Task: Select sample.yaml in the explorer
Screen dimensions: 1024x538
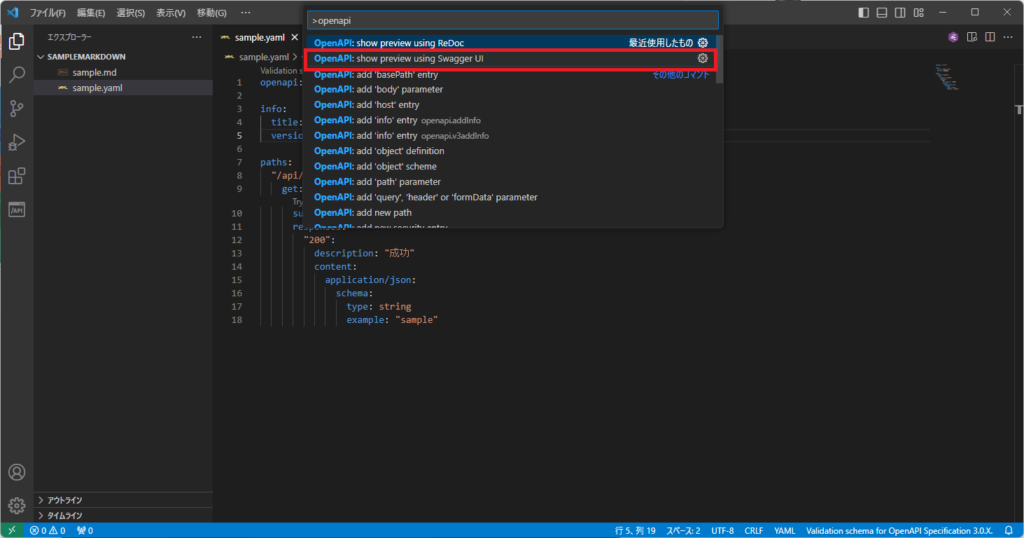Action: 123,87
